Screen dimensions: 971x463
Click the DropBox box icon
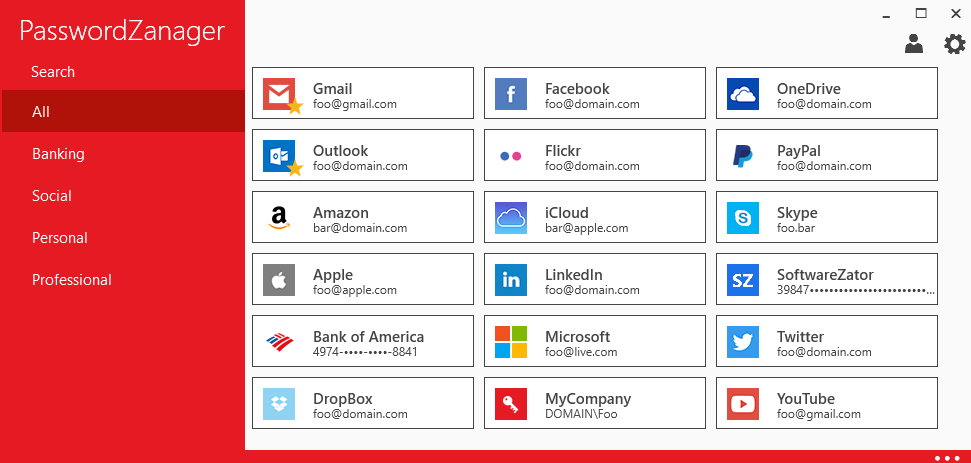click(279, 404)
